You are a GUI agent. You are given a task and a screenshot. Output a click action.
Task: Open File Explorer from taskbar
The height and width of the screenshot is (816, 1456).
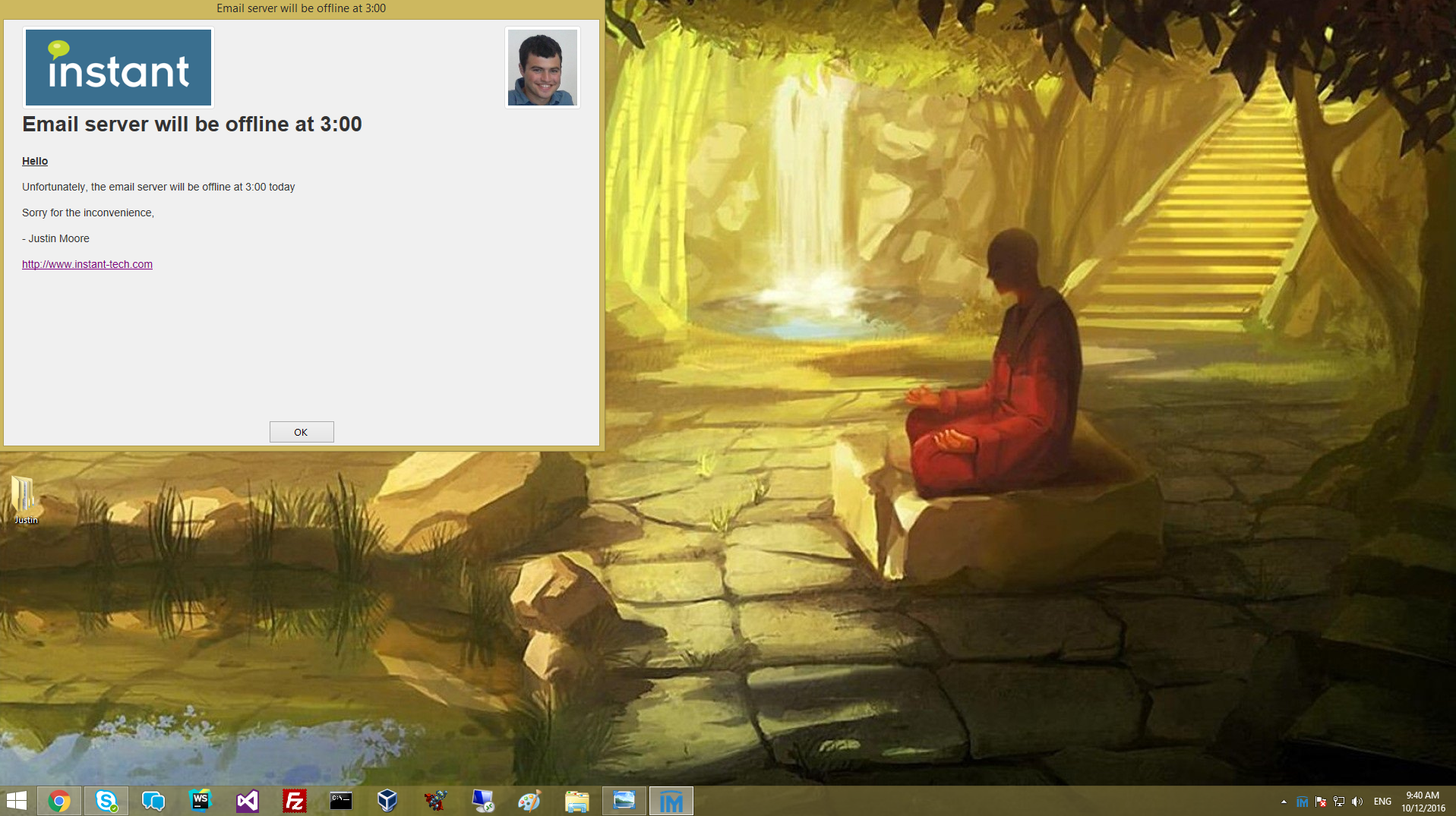click(577, 801)
